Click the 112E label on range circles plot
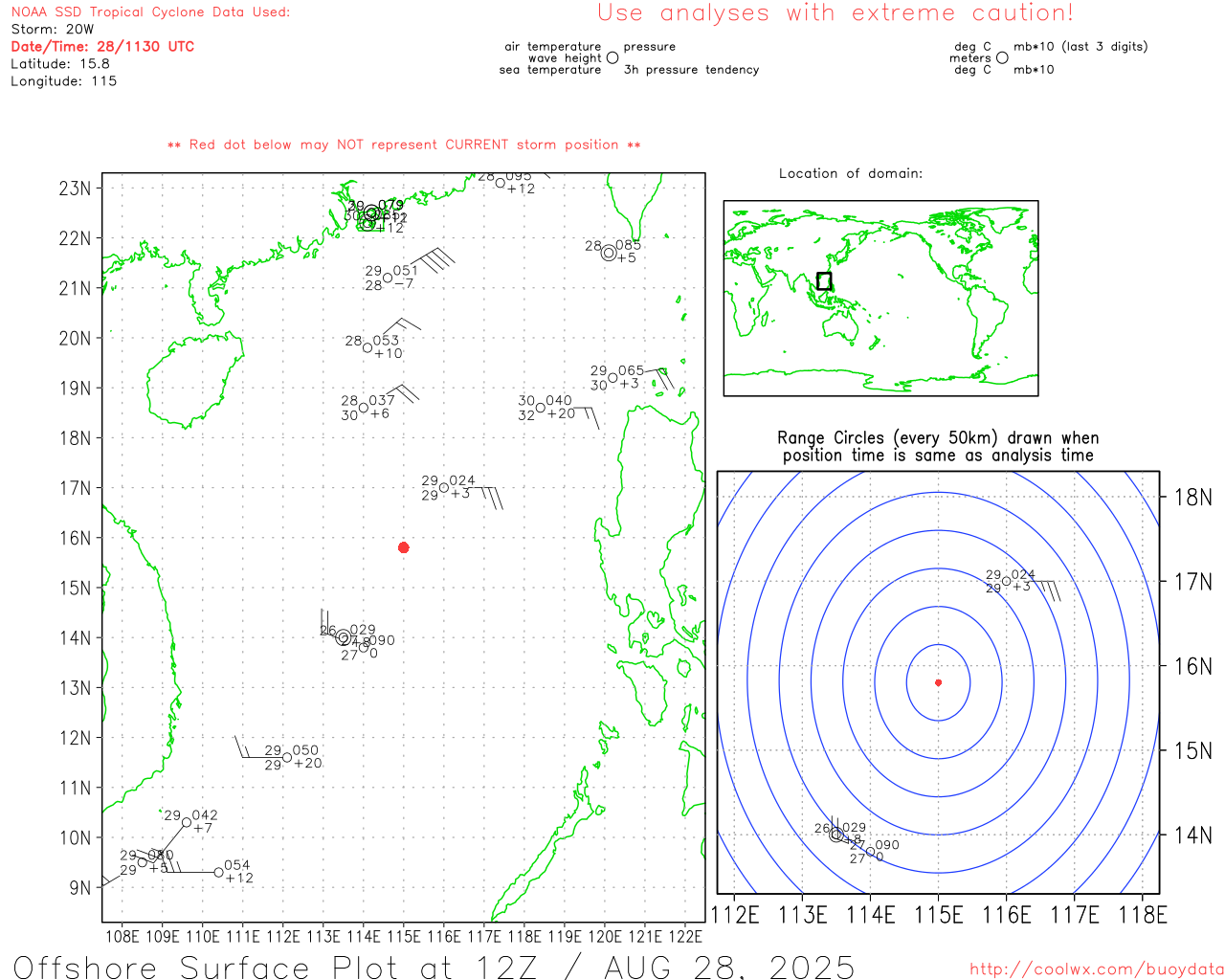The image size is (1225, 980). click(735, 916)
